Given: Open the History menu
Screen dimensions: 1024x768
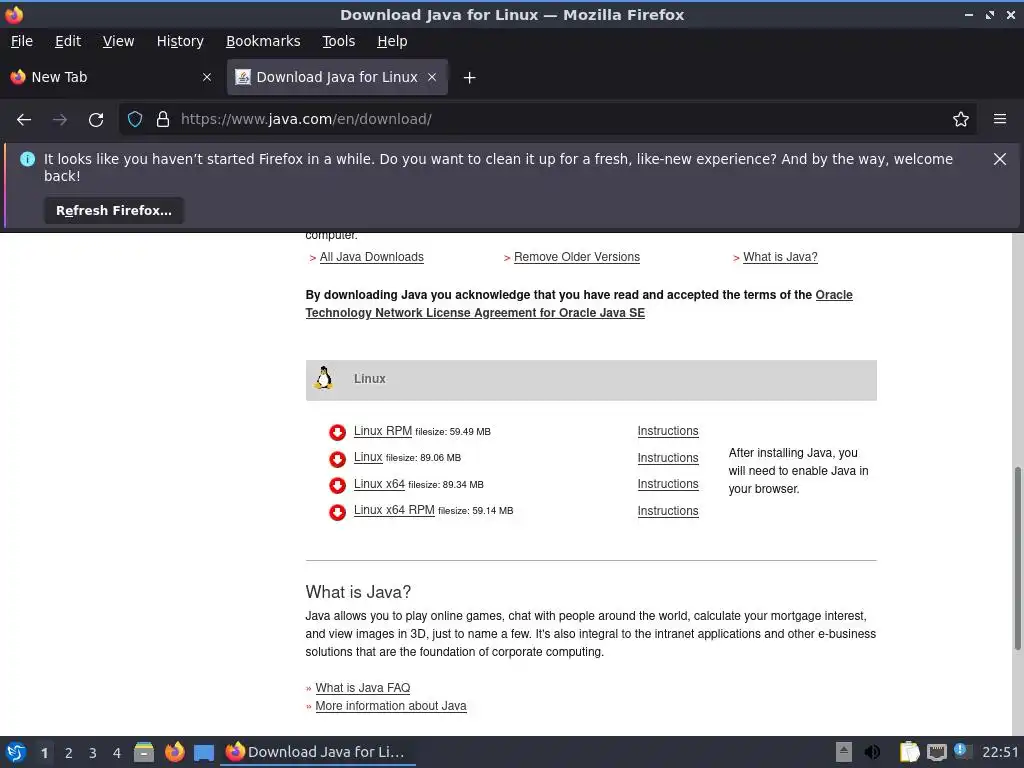Looking at the screenshot, I should [180, 41].
